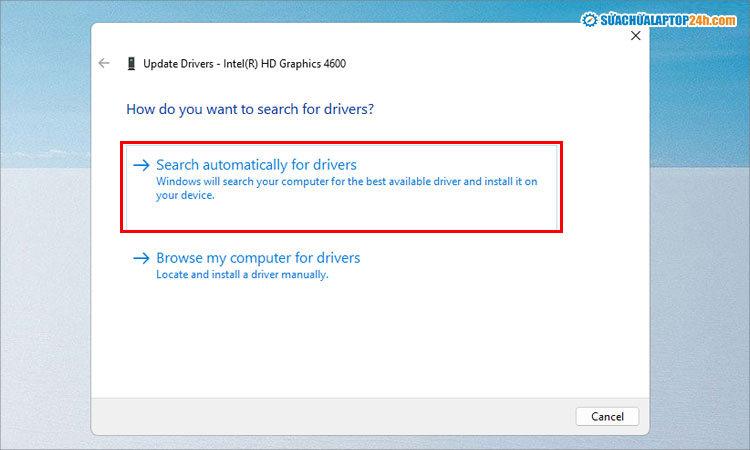The image size is (750, 450).
Task: Choose Browse my computer for drivers
Action: tap(258, 258)
